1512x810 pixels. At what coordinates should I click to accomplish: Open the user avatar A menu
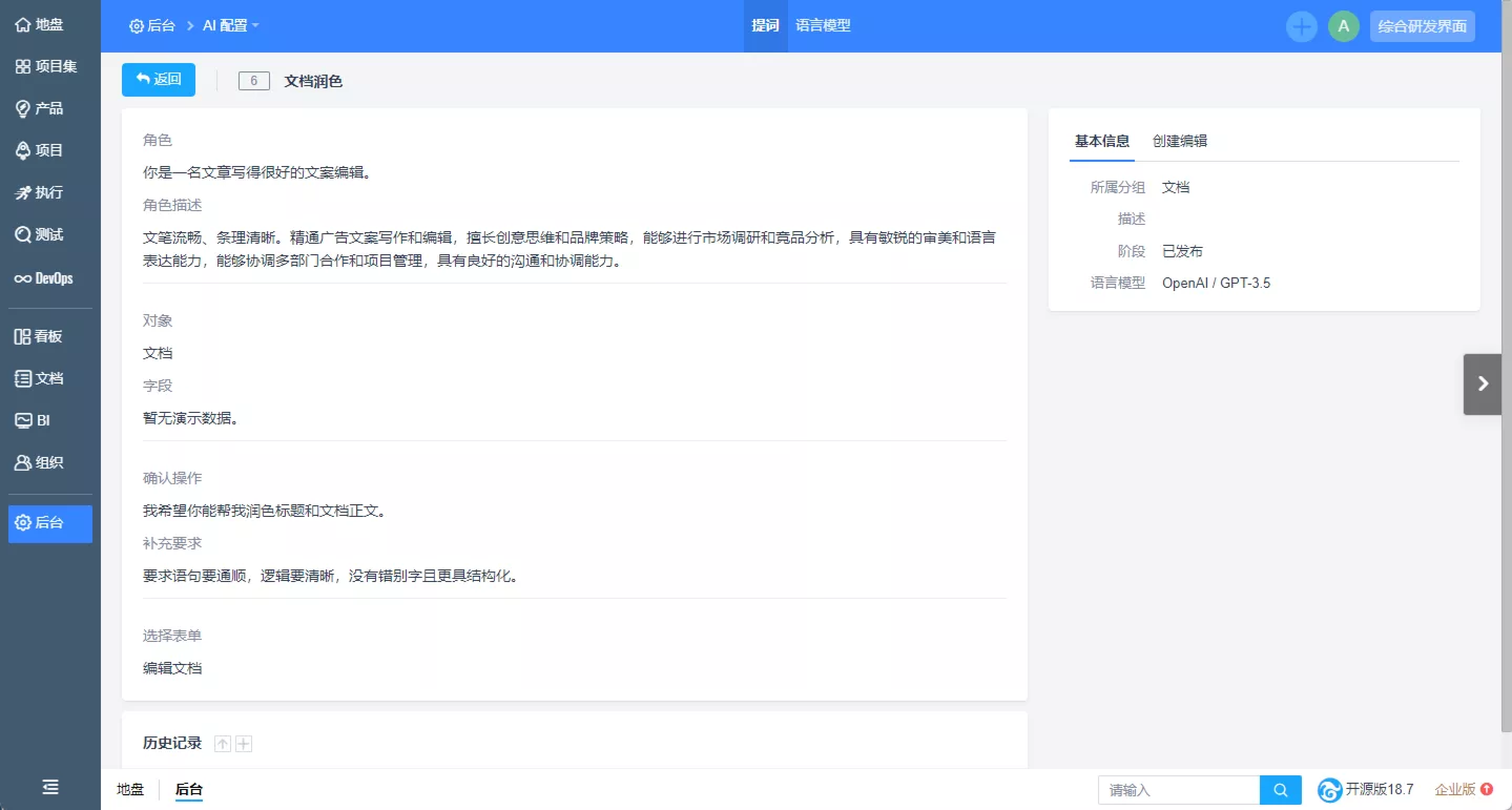tap(1343, 26)
